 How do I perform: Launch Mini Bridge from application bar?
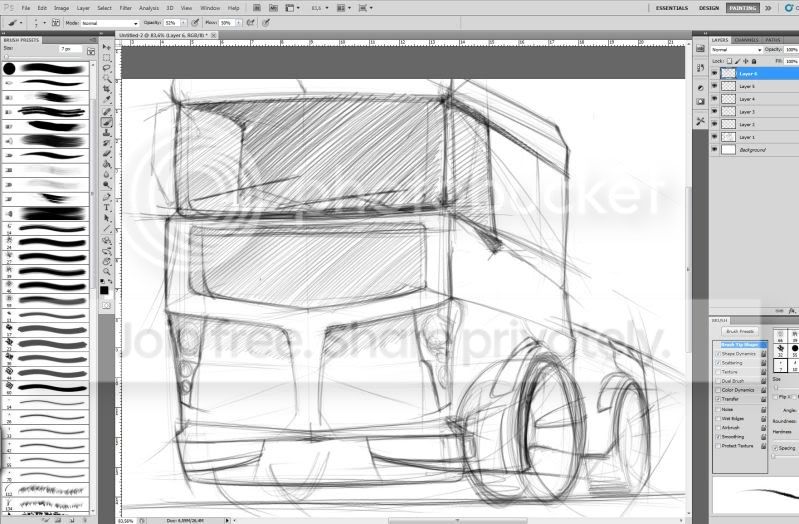[274, 8]
